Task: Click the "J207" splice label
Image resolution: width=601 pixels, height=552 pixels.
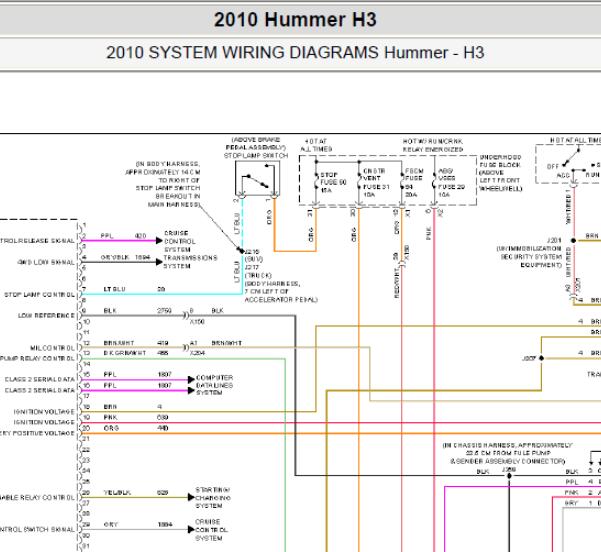Action: tap(529, 358)
